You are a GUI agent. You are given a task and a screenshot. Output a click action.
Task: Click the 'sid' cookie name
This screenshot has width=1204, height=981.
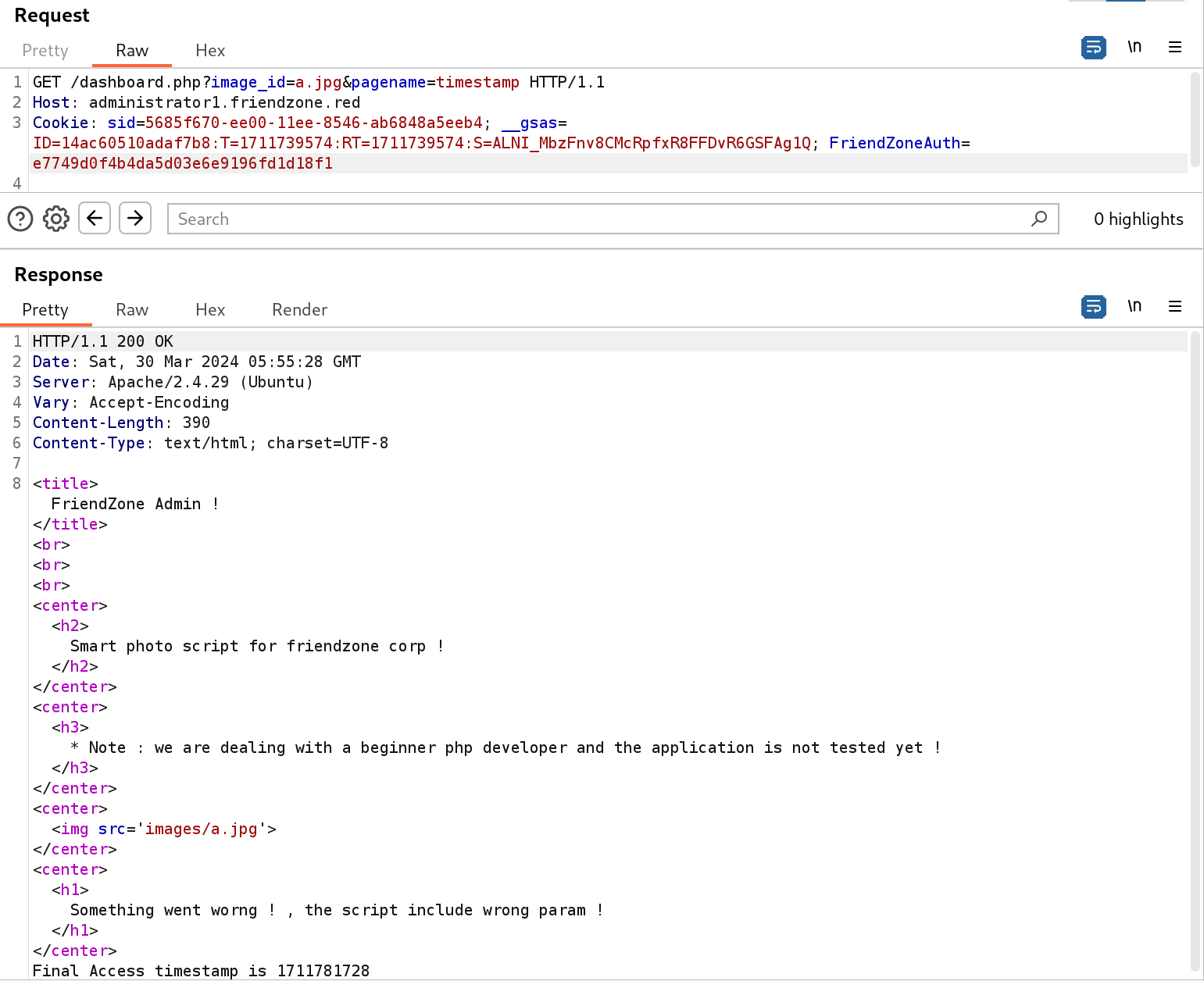122,123
